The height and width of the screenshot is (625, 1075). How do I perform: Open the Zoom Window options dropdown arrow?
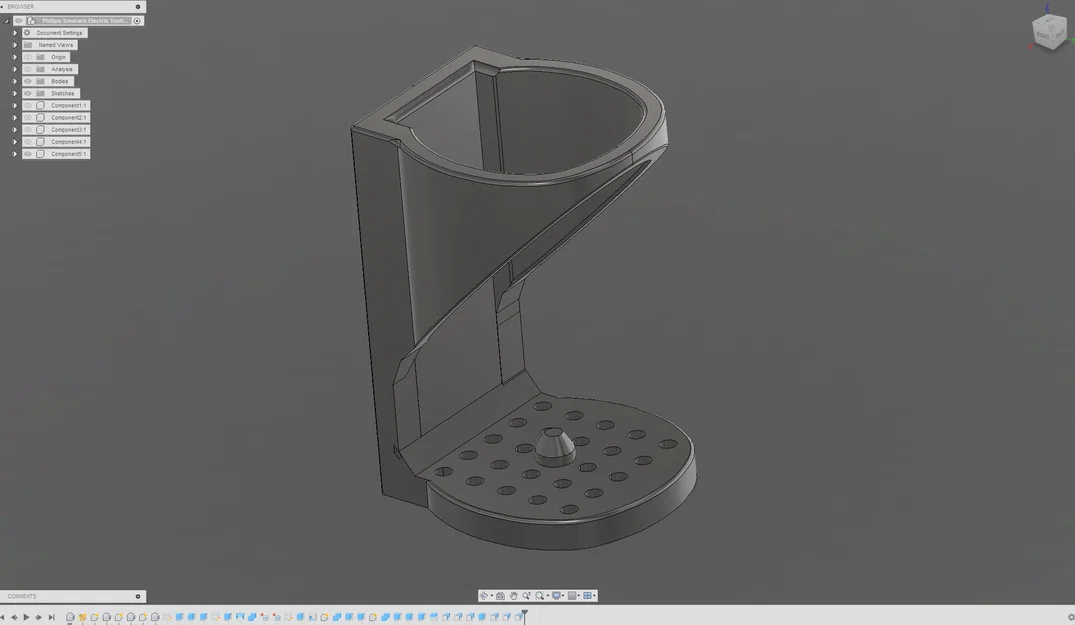point(548,596)
